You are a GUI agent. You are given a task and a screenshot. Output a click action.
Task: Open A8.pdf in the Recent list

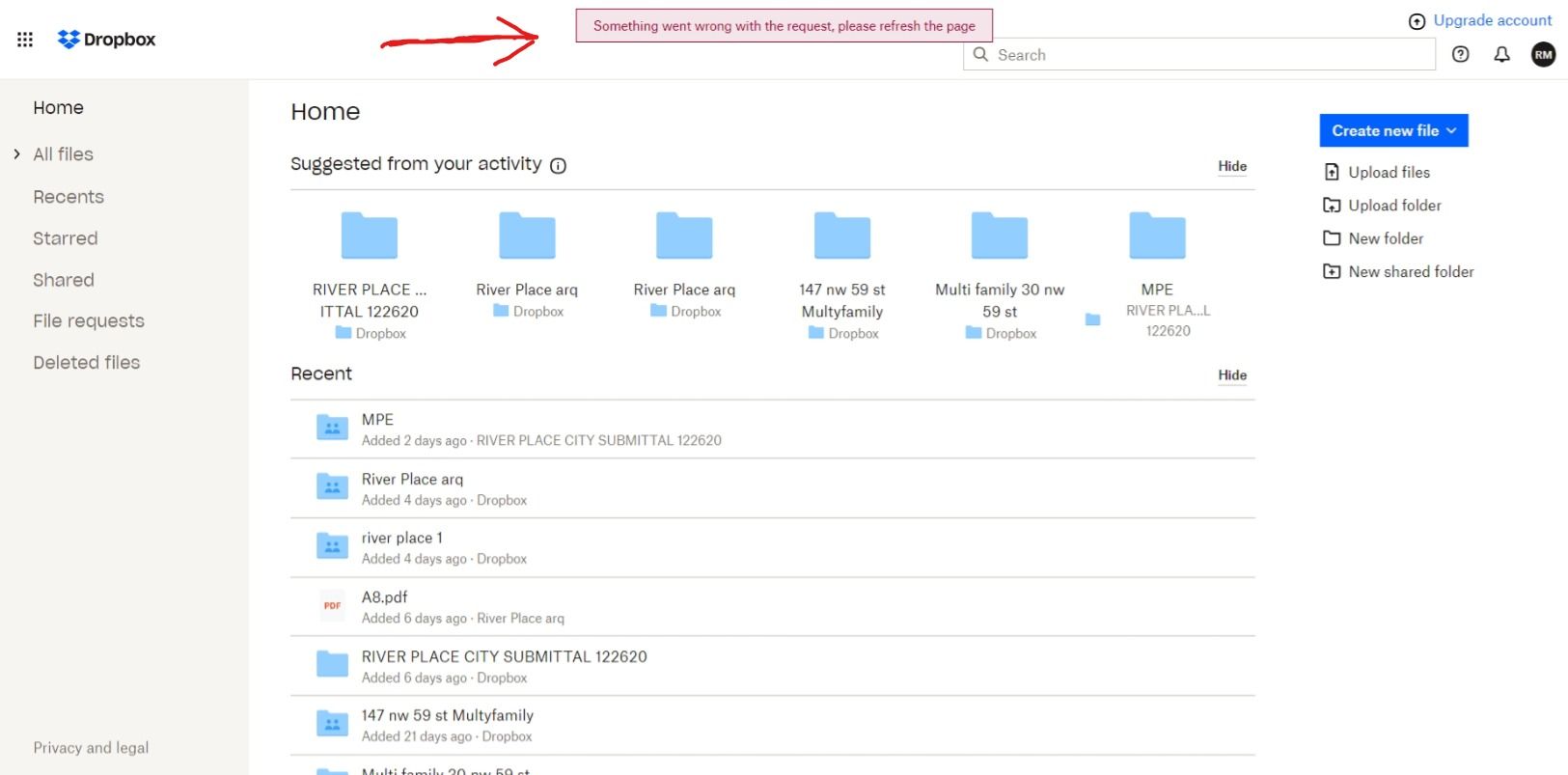pos(384,597)
